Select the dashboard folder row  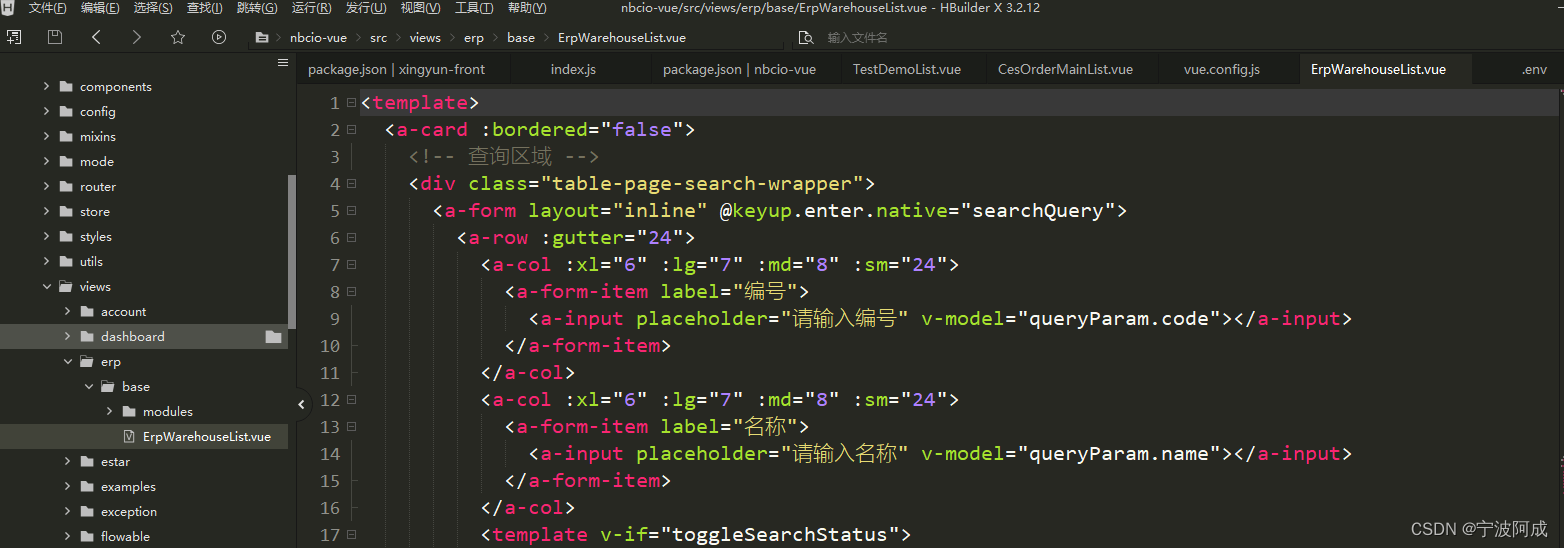coord(144,337)
